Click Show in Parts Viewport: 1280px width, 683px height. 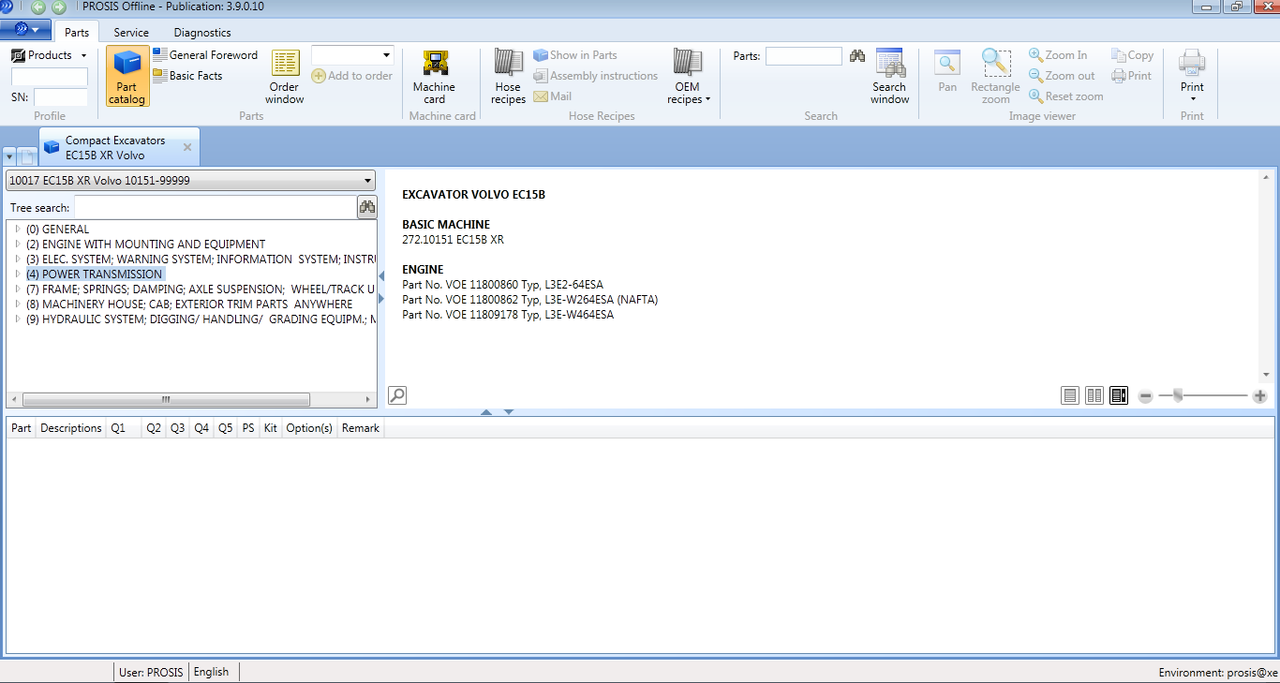(x=575, y=55)
